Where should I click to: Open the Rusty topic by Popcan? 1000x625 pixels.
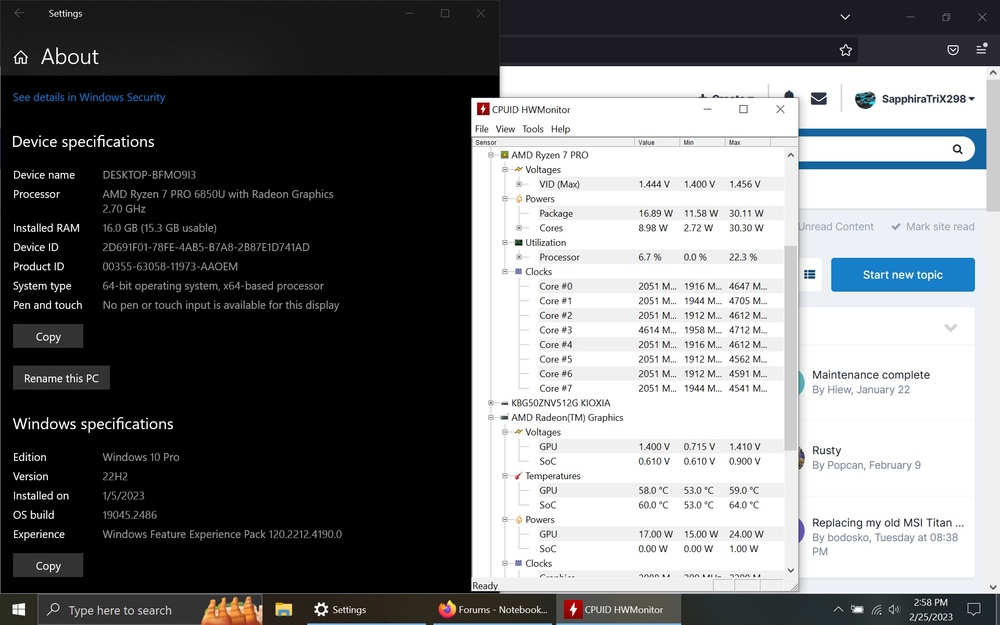[827, 450]
